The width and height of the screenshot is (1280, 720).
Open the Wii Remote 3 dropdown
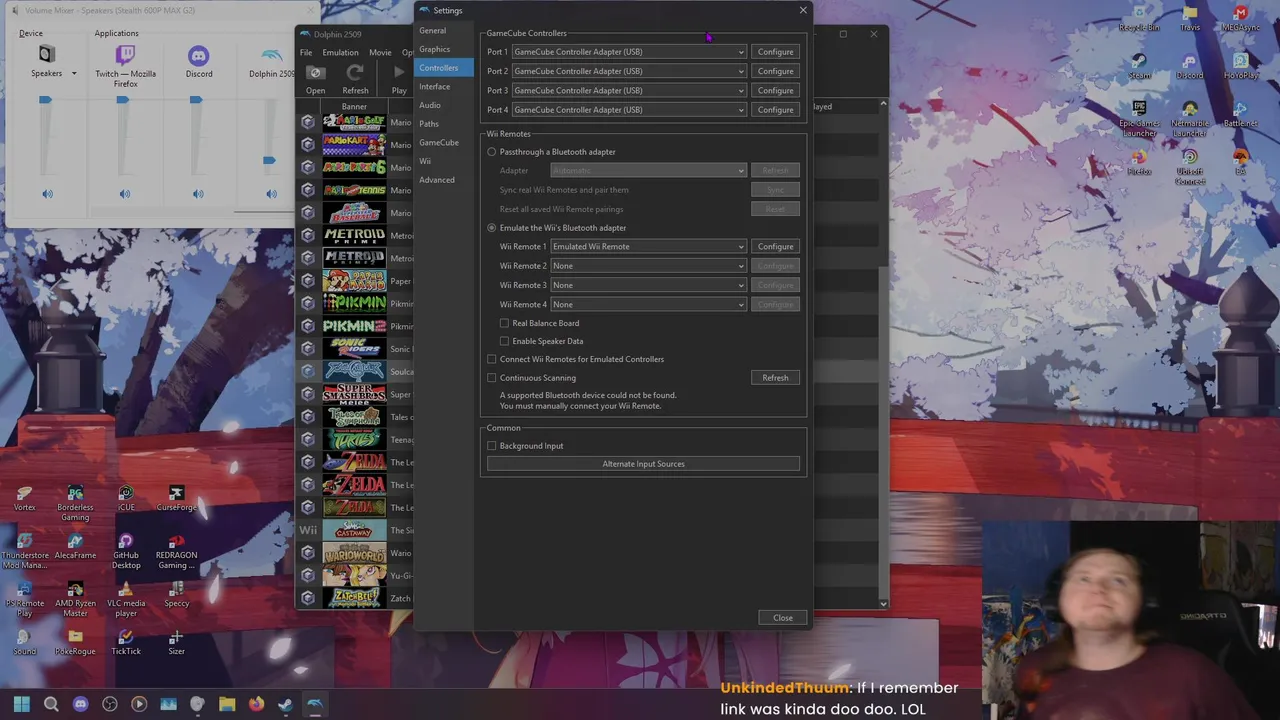(x=648, y=285)
